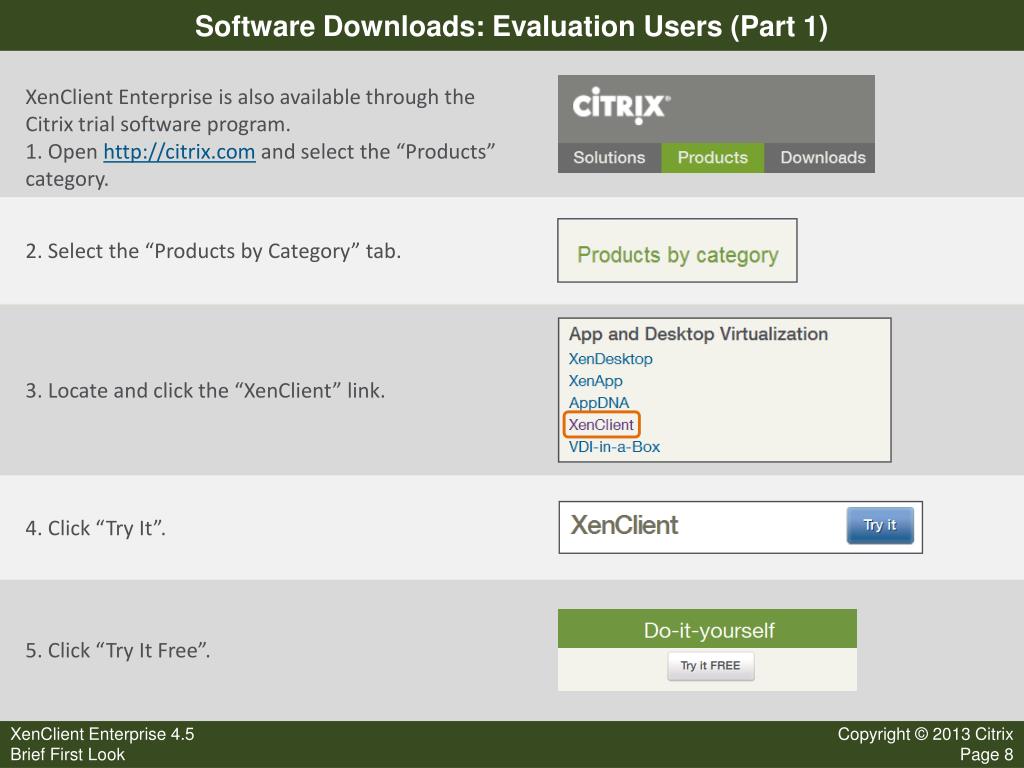Click the highlighted XenClient link
The width and height of the screenshot is (1024, 768).
pos(601,424)
